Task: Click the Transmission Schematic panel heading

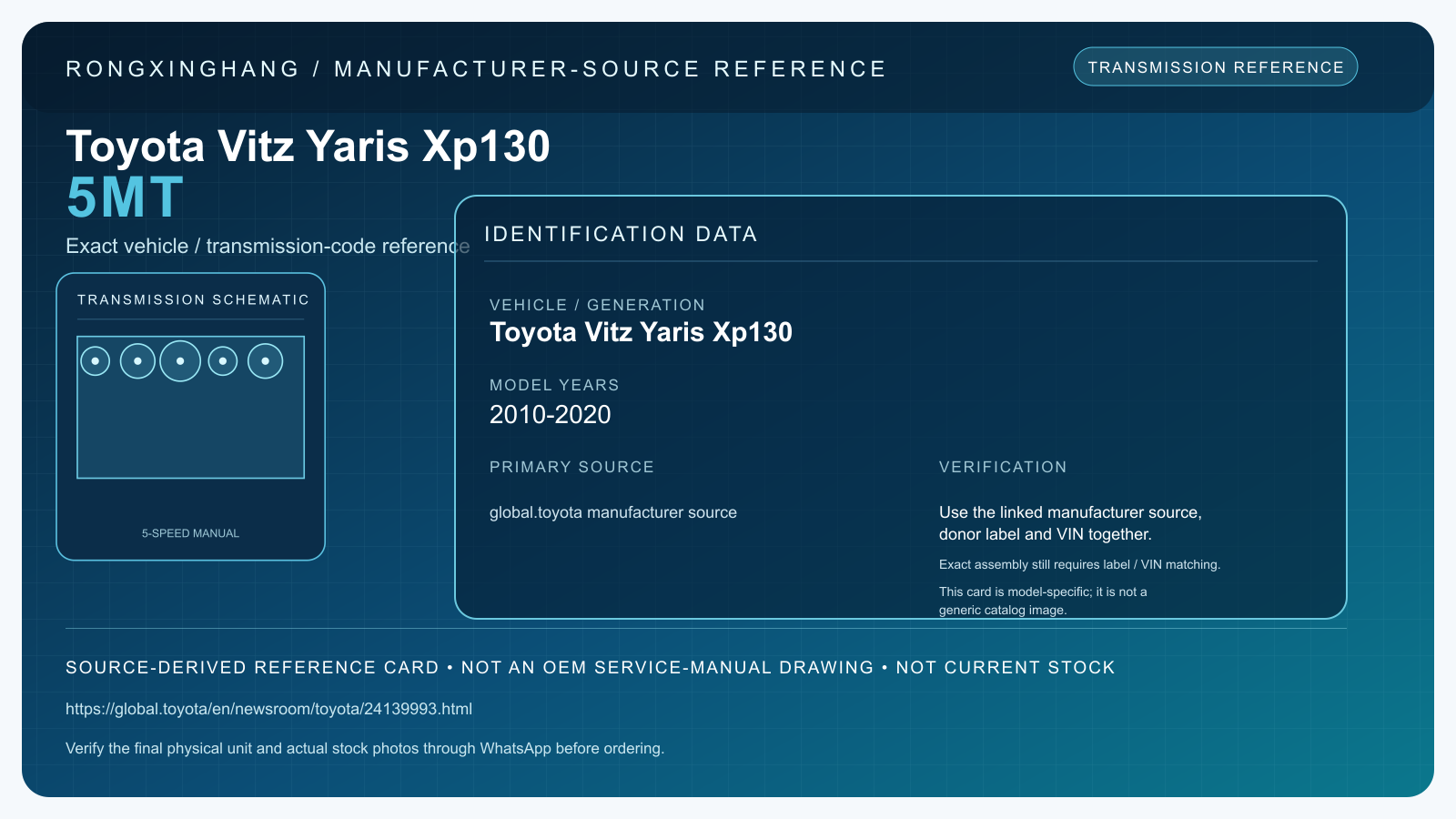Action: tap(193, 299)
